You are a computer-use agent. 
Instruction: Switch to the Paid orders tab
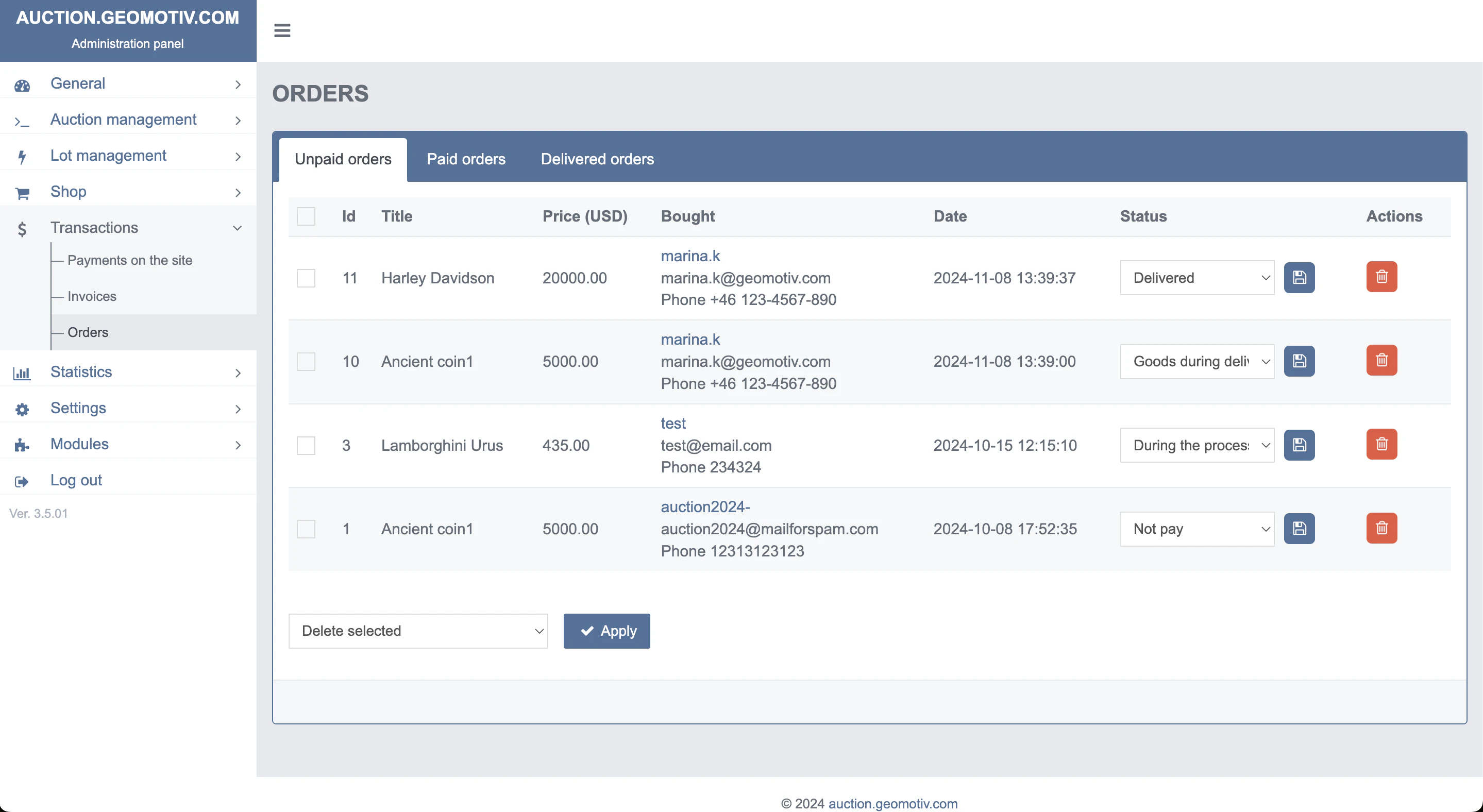(466, 159)
